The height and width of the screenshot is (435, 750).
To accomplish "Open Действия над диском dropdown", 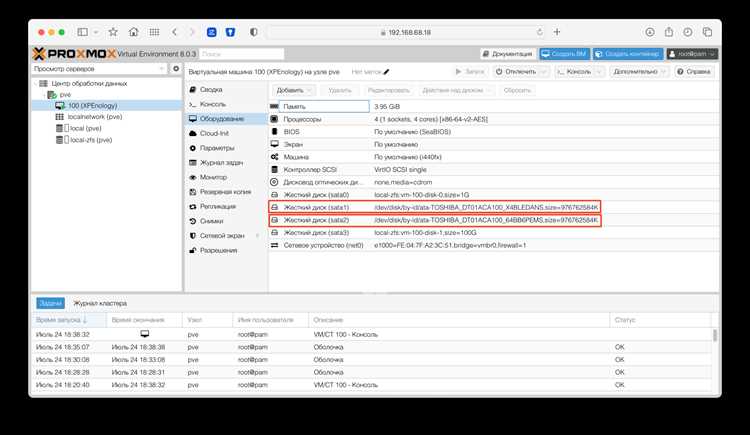I will 456,90.
